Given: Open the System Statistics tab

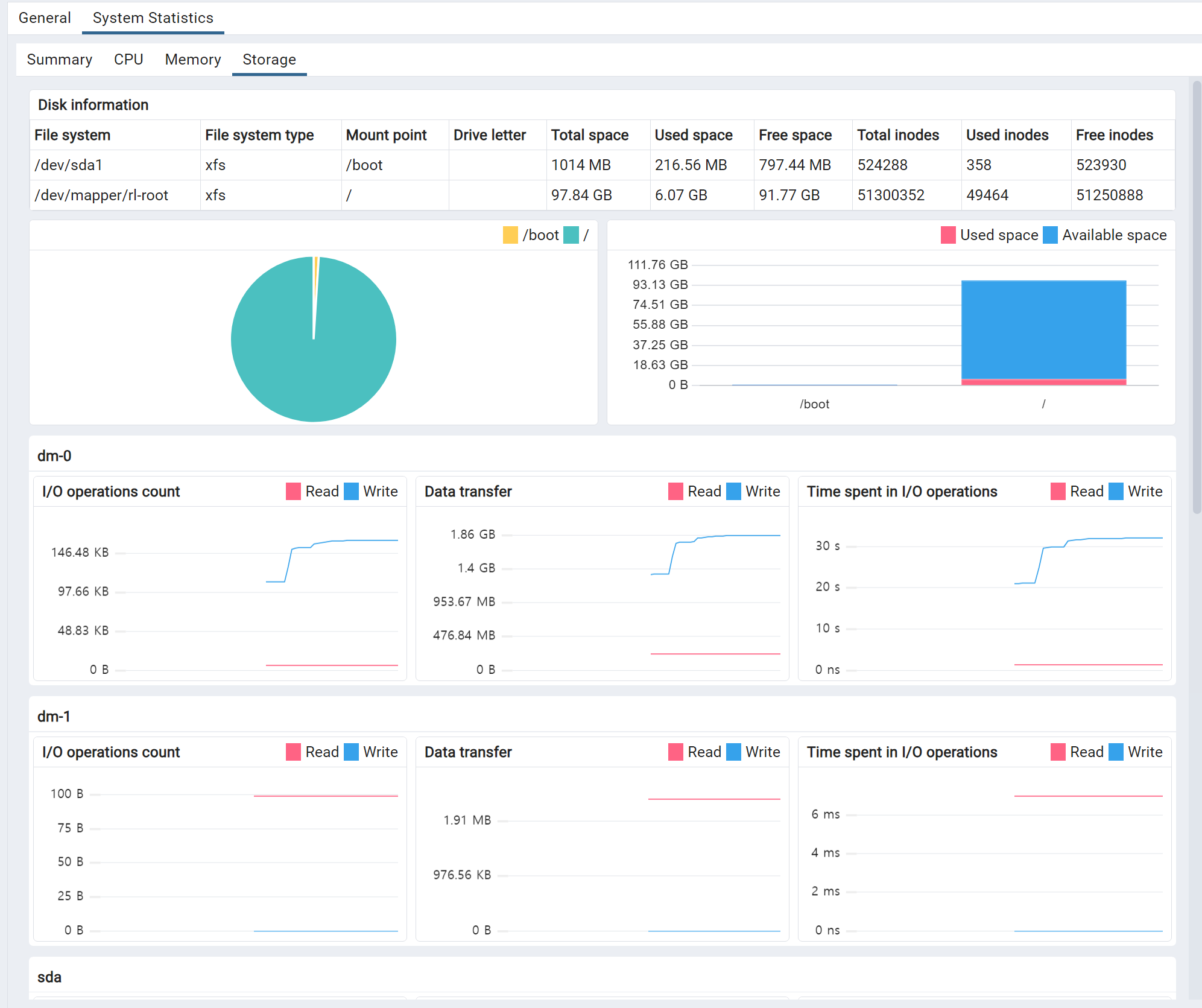Looking at the screenshot, I should [153, 18].
